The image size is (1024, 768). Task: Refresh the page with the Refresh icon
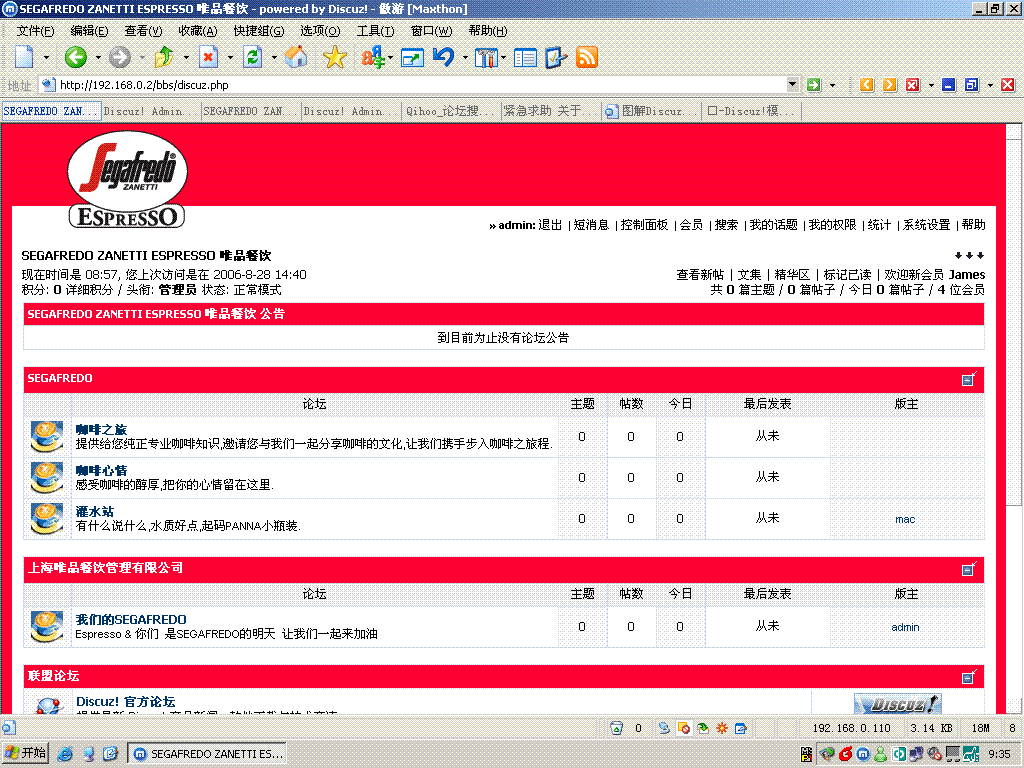point(253,57)
